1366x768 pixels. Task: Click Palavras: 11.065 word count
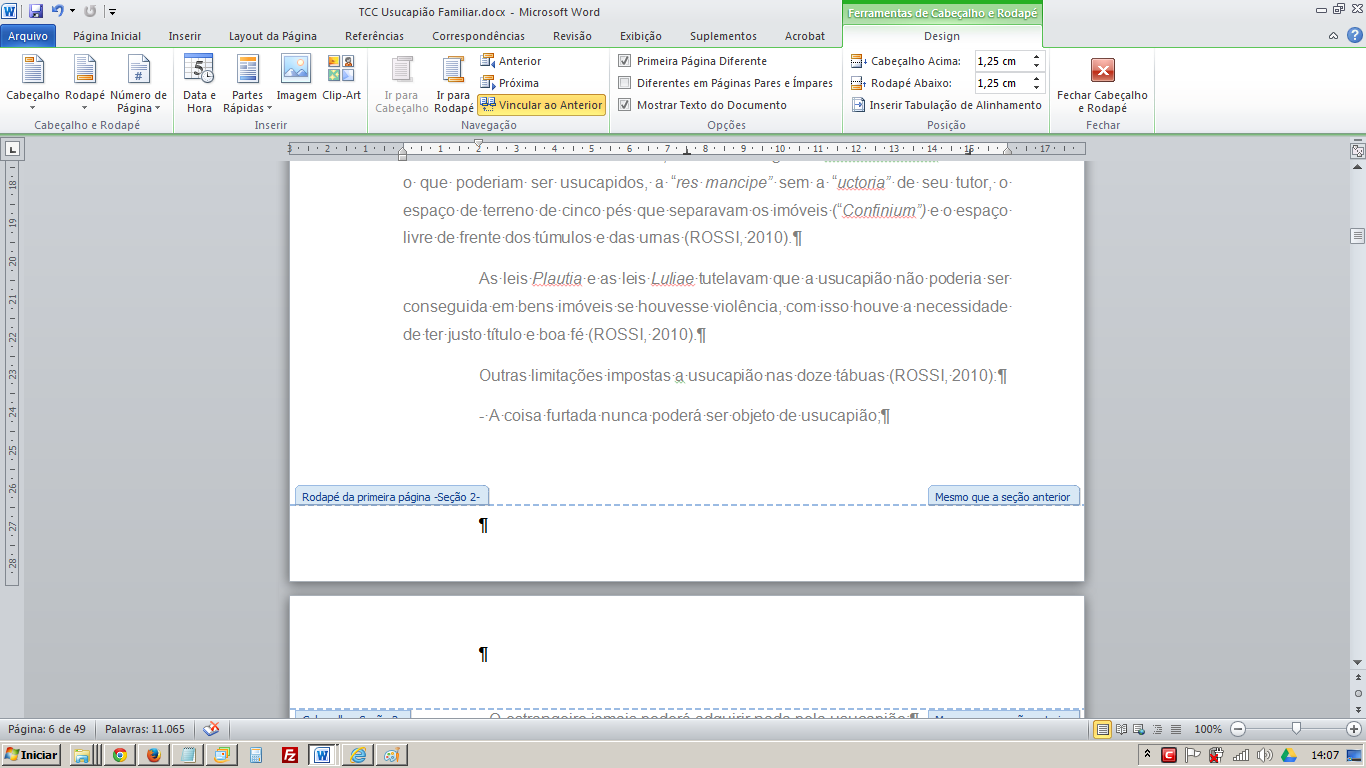[145, 729]
